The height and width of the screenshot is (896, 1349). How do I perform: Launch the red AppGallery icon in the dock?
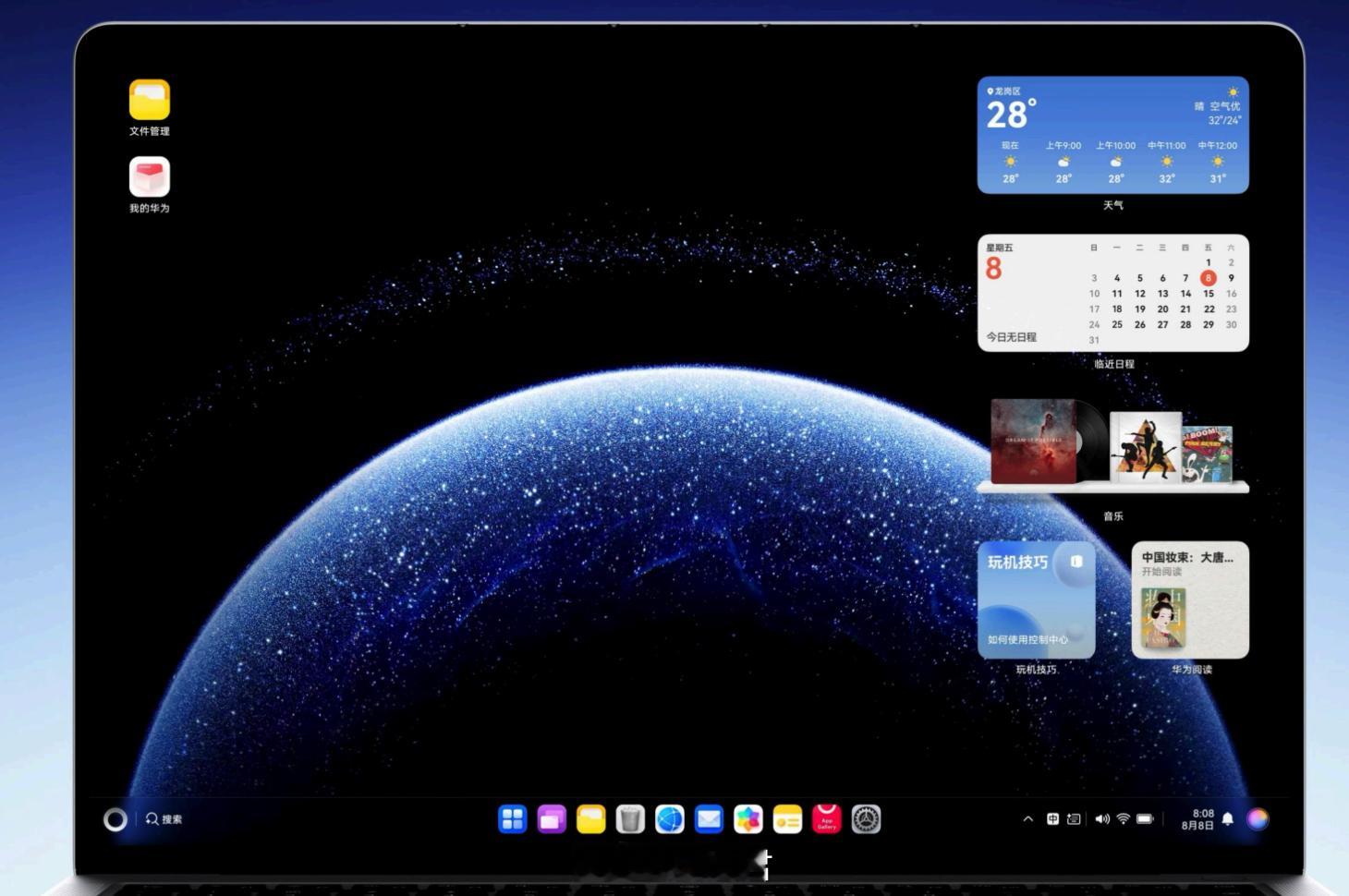click(x=827, y=819)
